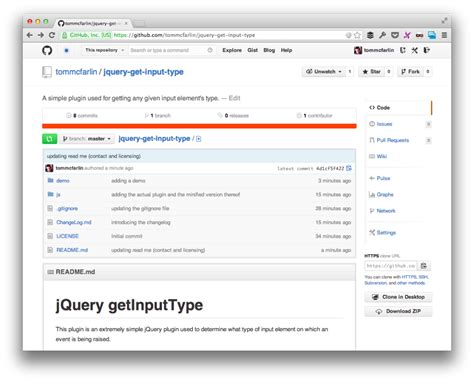
Task: Click the key extension icon in browser toolbar
Action: [382, 35]
